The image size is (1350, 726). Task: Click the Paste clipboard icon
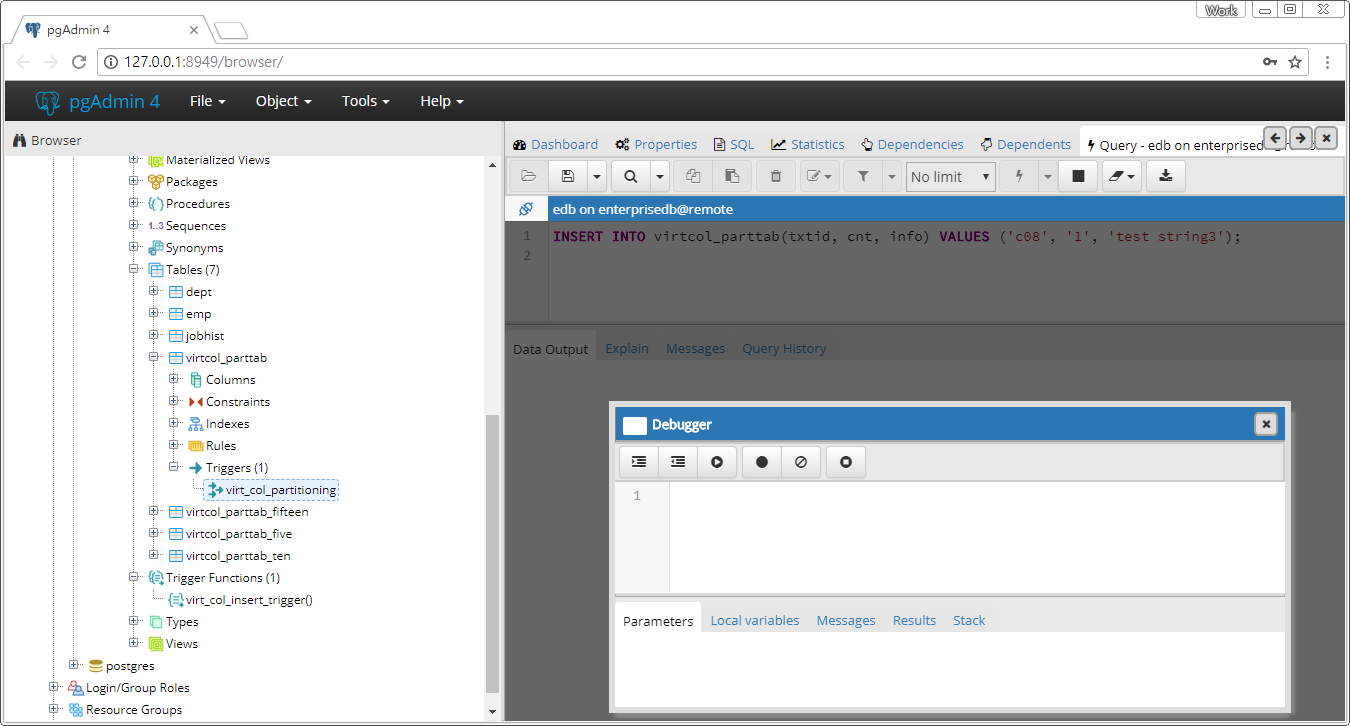pyautogui.click(x=732, y=177)
